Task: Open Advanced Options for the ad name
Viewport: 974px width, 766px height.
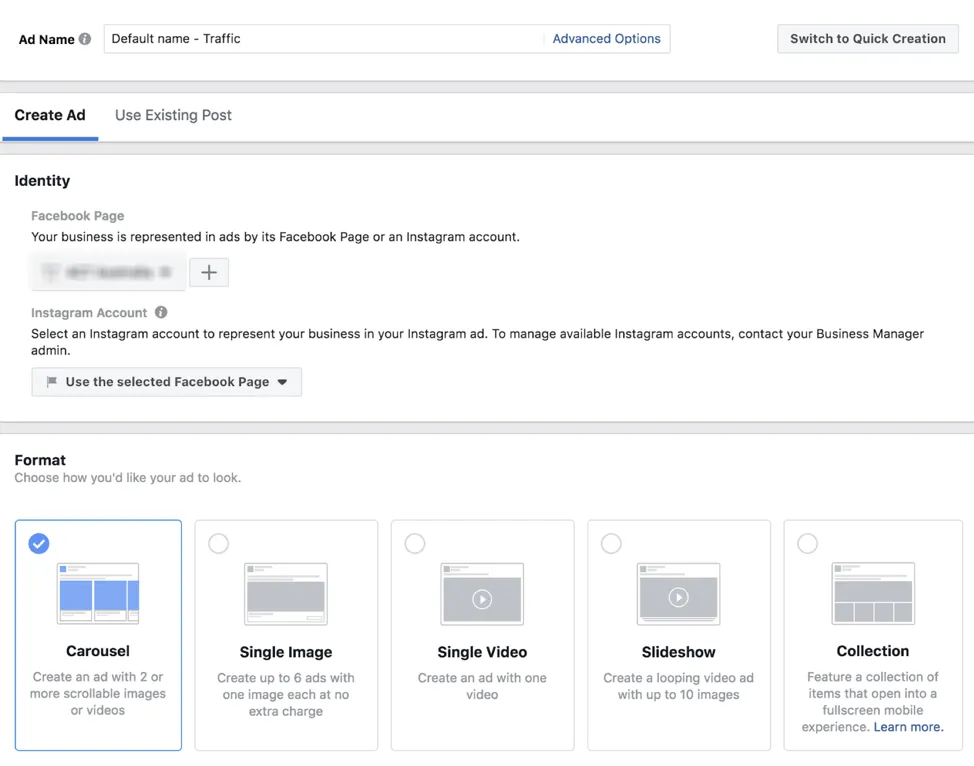Action: tap(606, 38)
